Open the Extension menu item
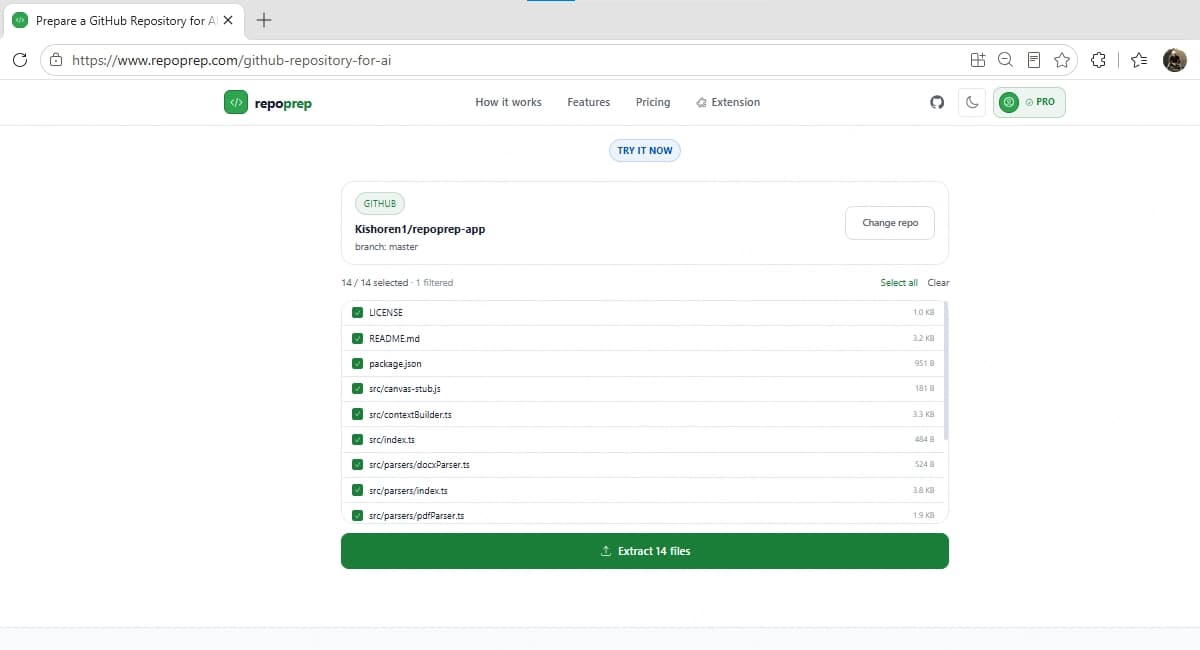The height and width of the screenshot is (650, 1200). 728,102
